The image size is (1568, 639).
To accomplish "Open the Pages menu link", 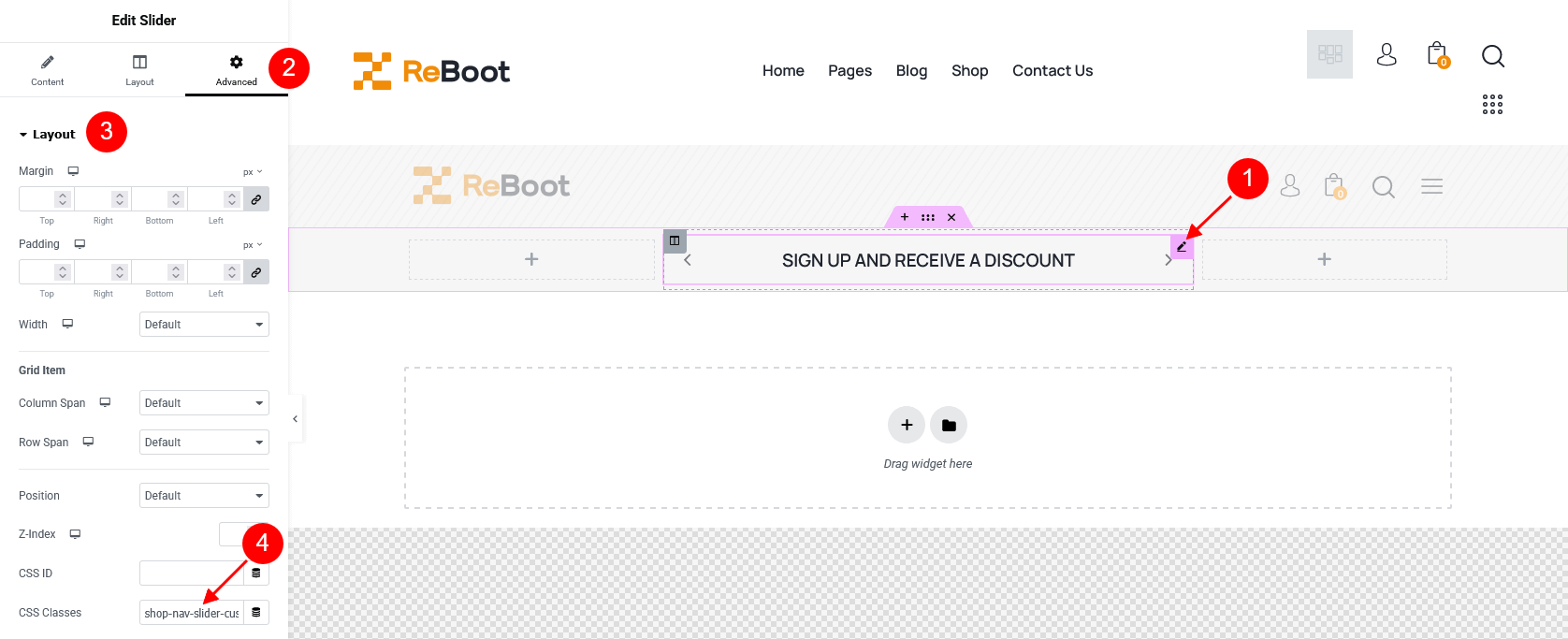I will tap(849, 70).
